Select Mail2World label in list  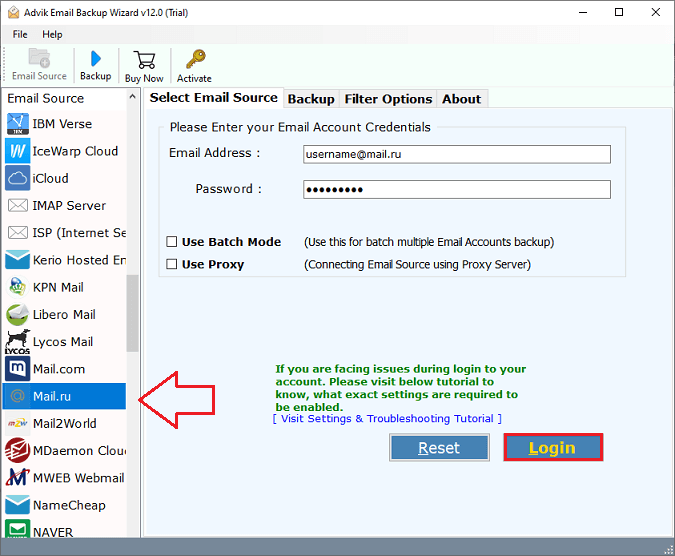point(65,423)
